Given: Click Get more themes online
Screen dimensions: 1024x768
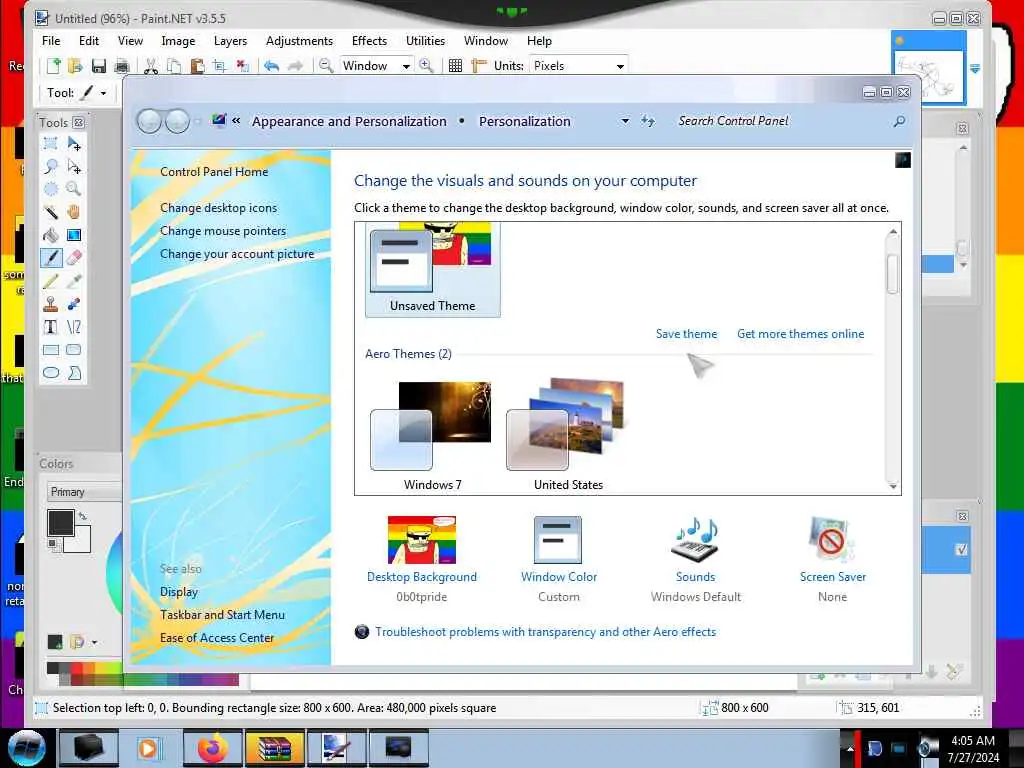Looking at the screenshot, I should [x=801, y=334].
